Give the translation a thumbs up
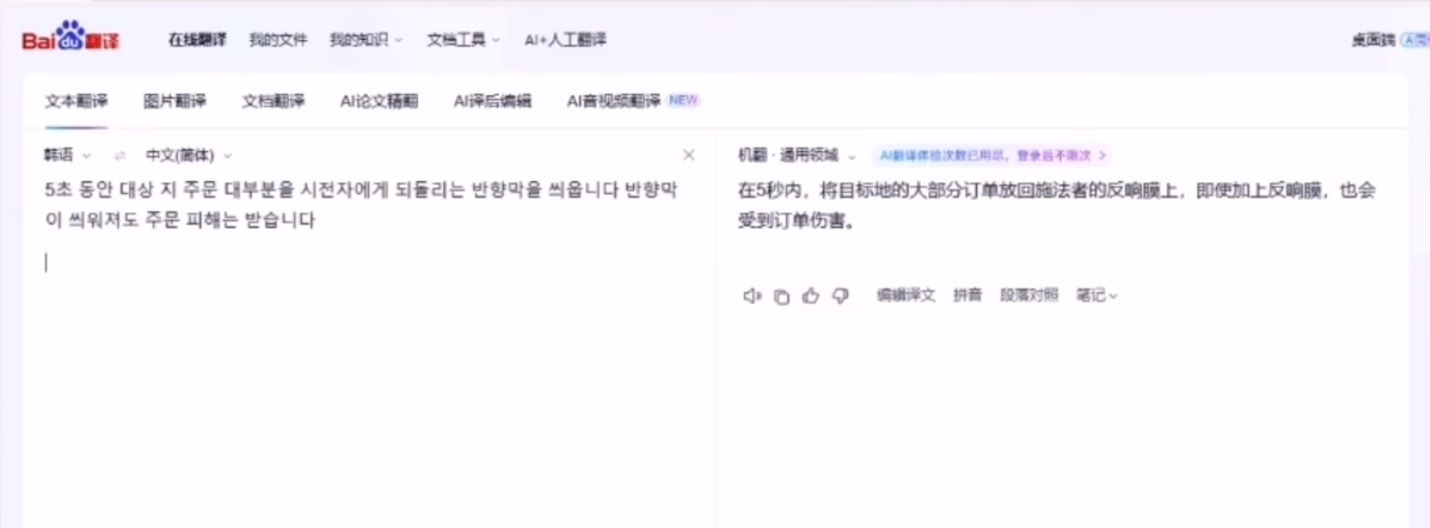 pos(811,295)
